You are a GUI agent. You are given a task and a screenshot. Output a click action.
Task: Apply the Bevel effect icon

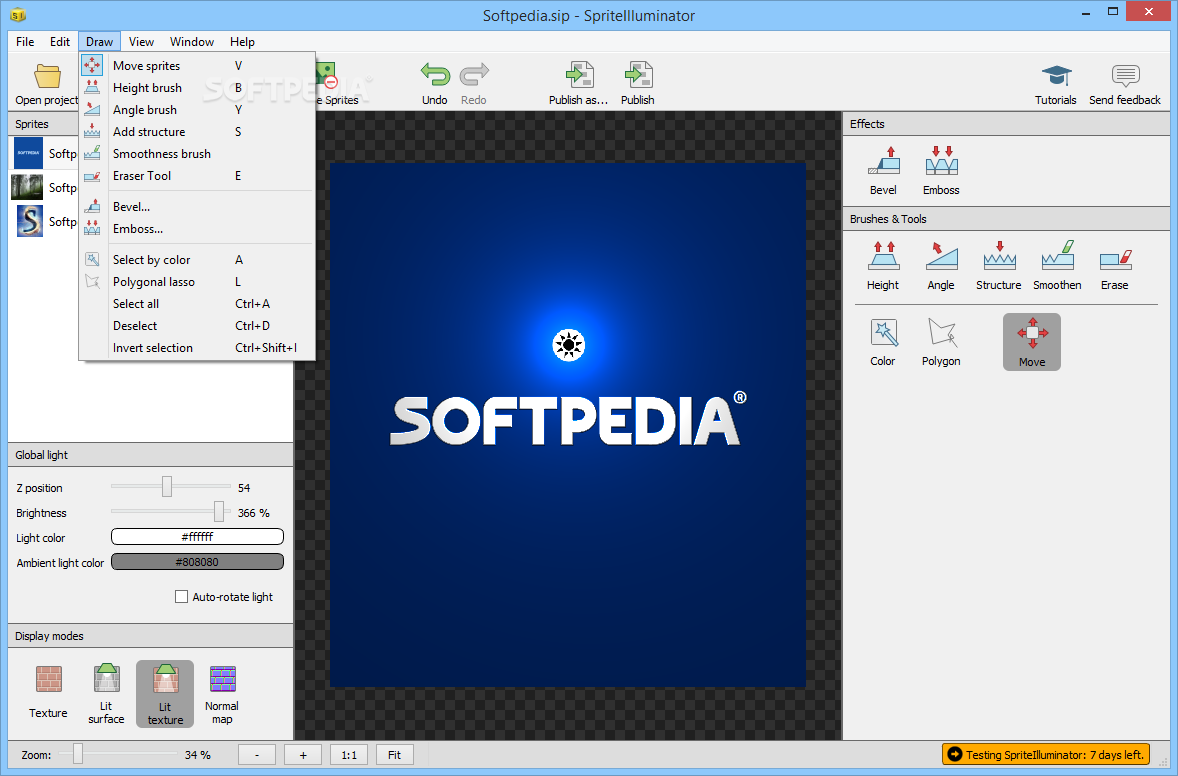click(884, 161)
